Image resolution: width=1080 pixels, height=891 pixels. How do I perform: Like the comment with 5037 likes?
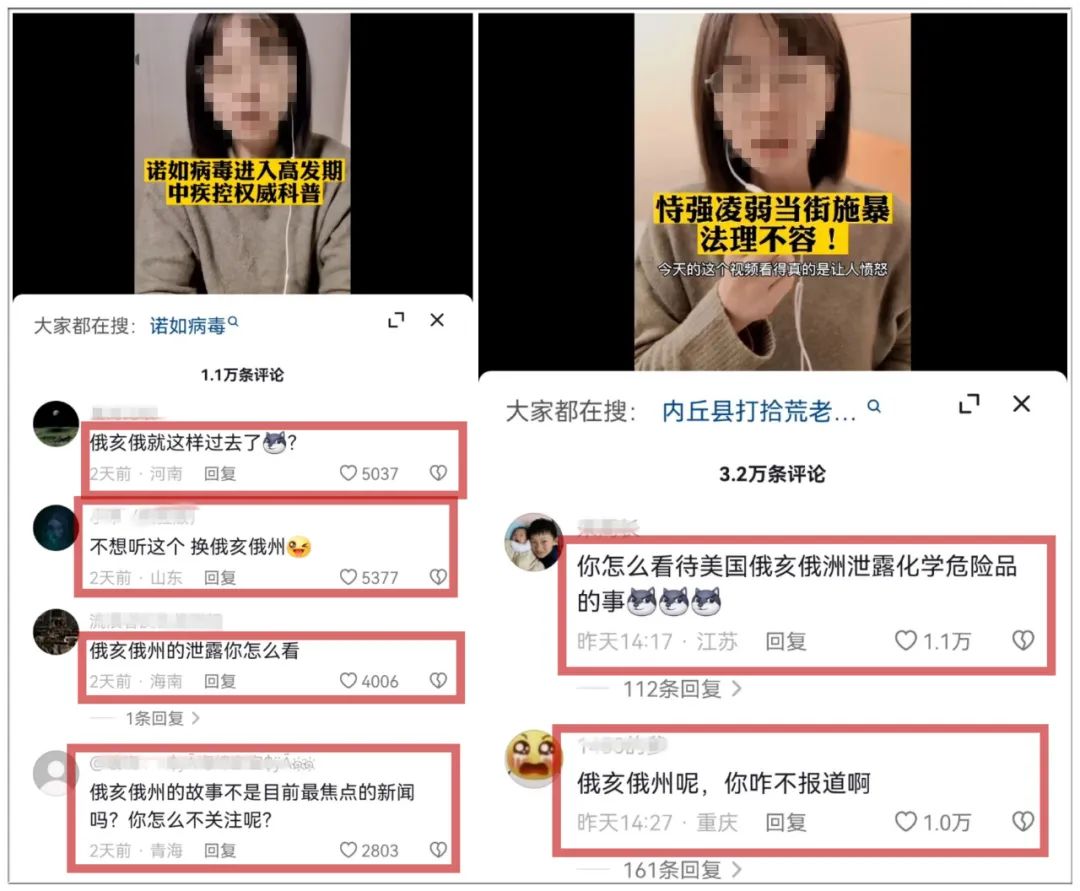(x=349, y=473)
